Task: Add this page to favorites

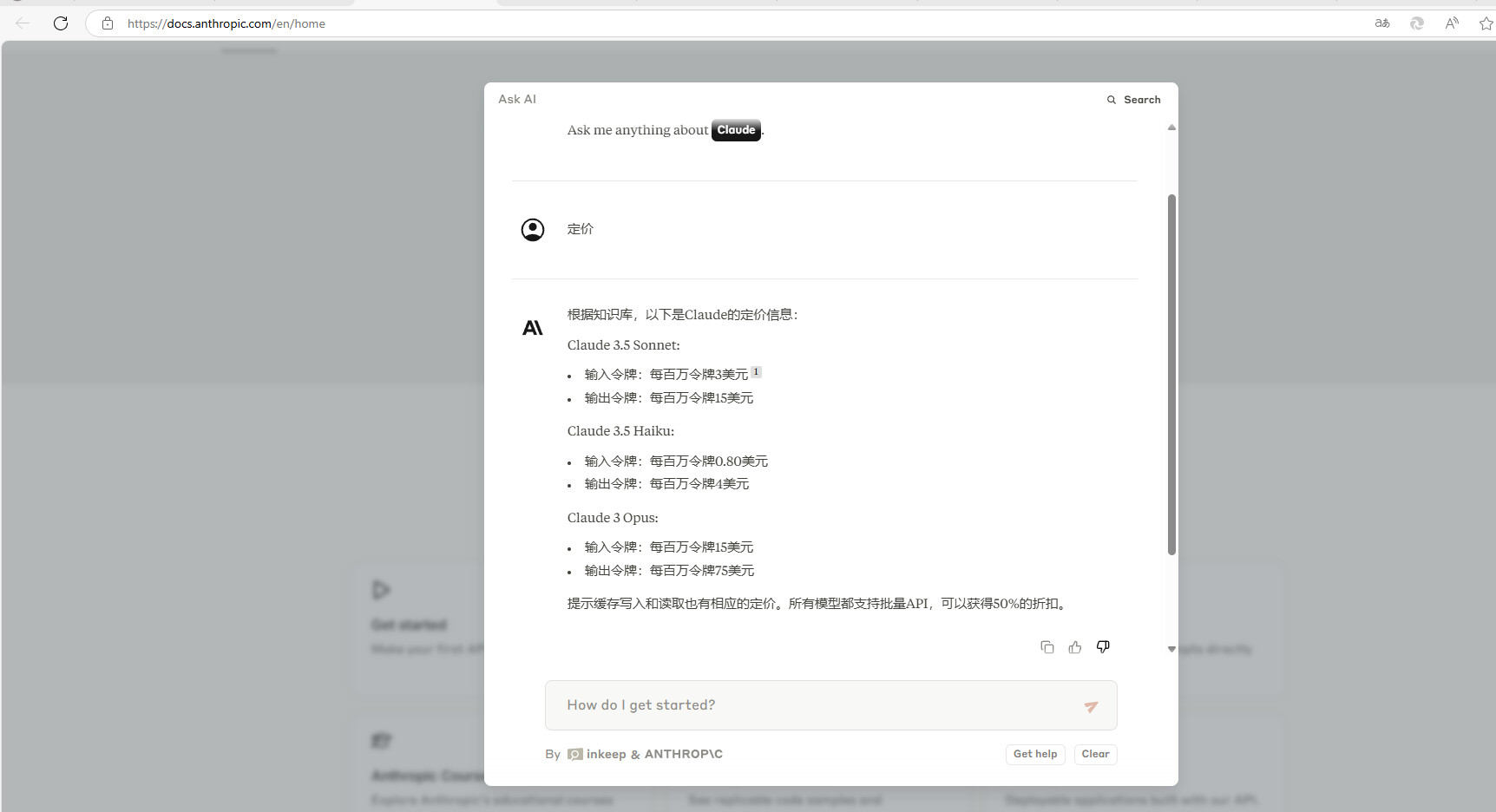Action: click(x=1486, y=23)
